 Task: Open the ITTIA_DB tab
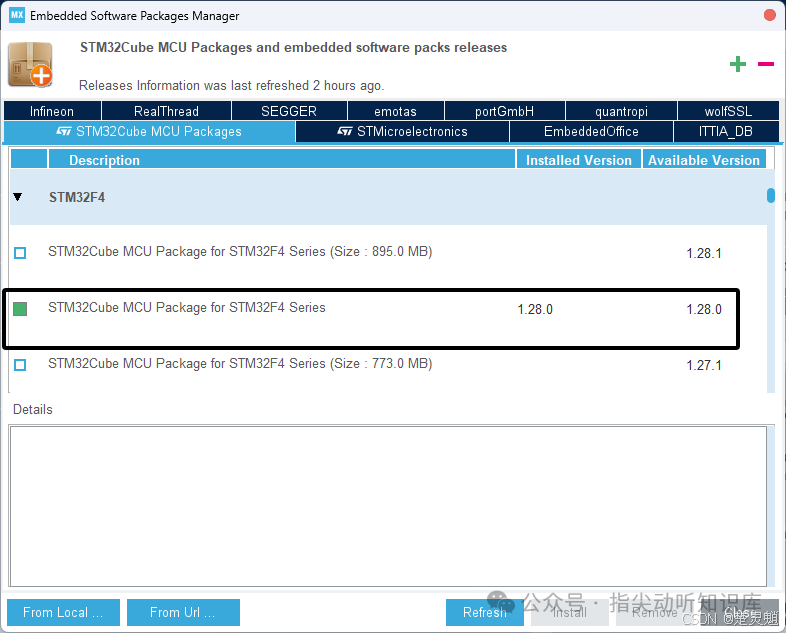point(726,132)
